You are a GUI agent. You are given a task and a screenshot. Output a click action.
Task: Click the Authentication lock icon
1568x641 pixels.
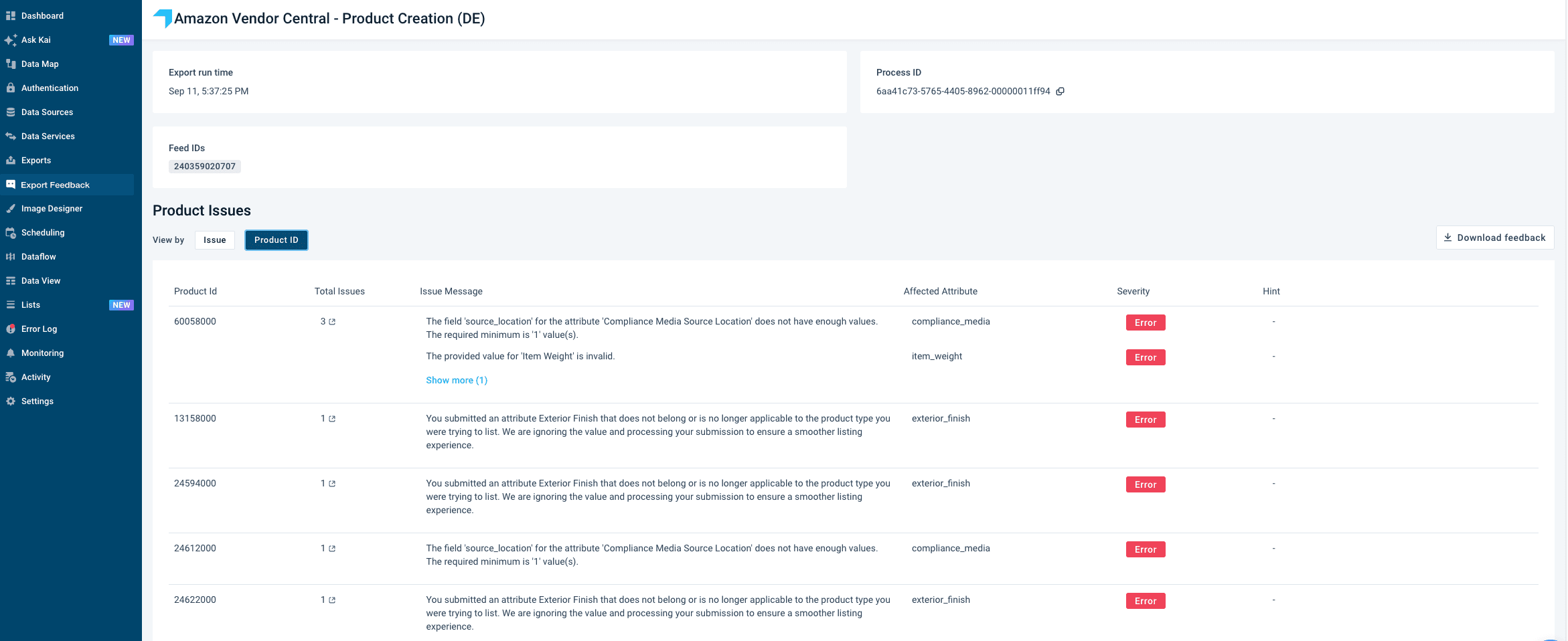pos(11,88)
